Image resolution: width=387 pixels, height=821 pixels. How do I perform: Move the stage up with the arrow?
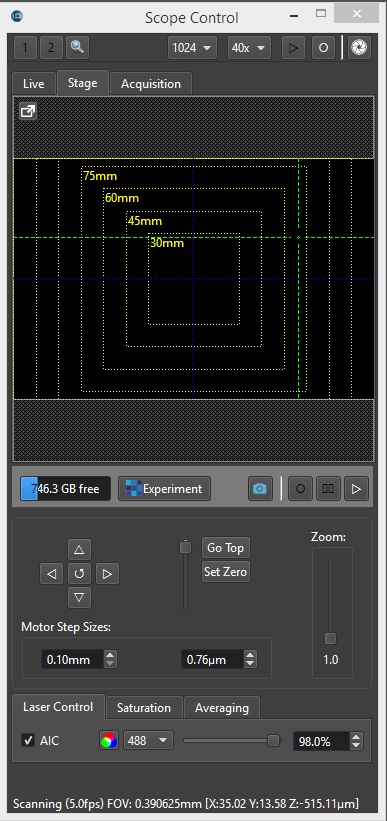79,549
